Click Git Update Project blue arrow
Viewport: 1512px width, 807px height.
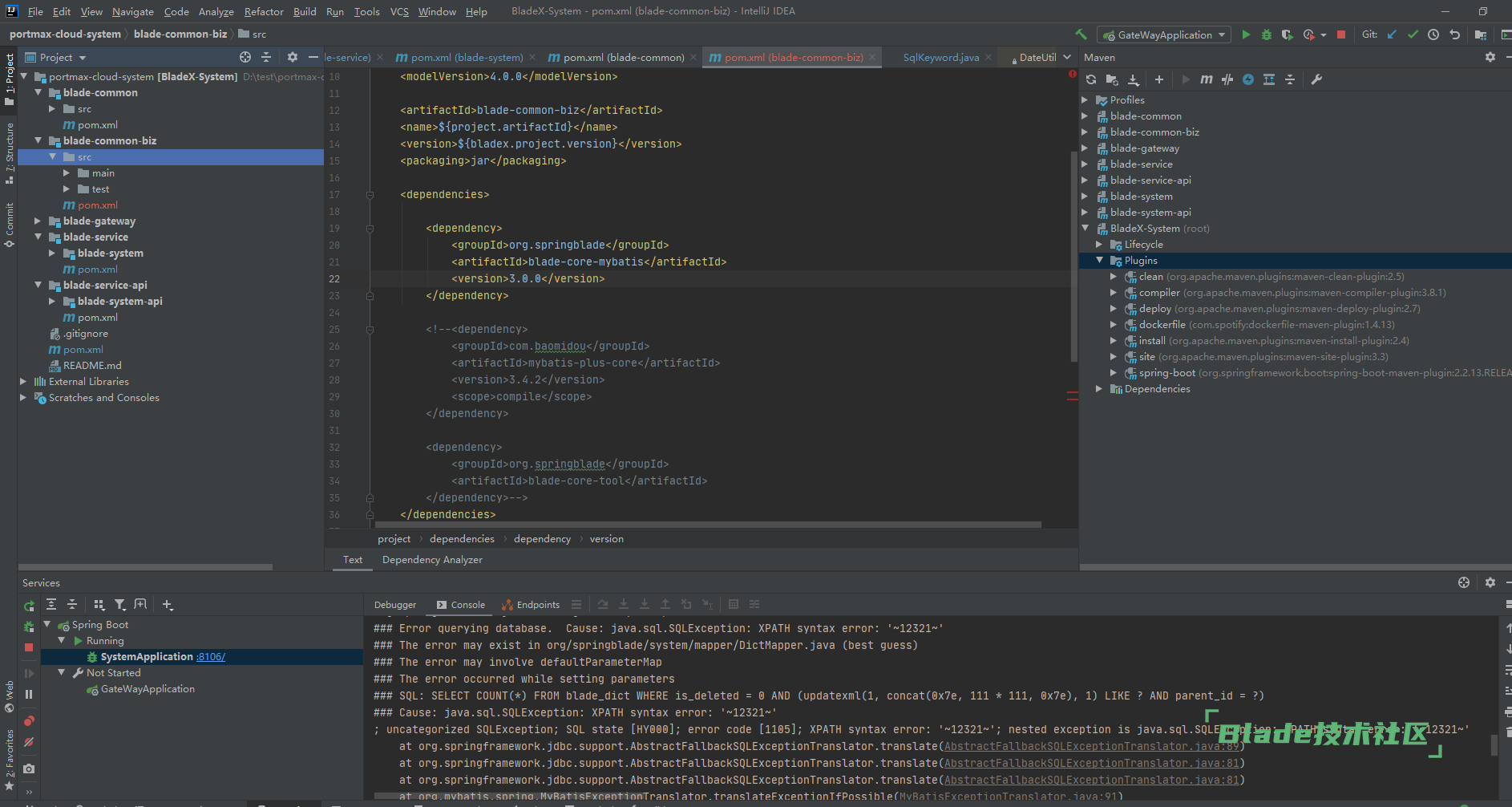coord(1392,34)
